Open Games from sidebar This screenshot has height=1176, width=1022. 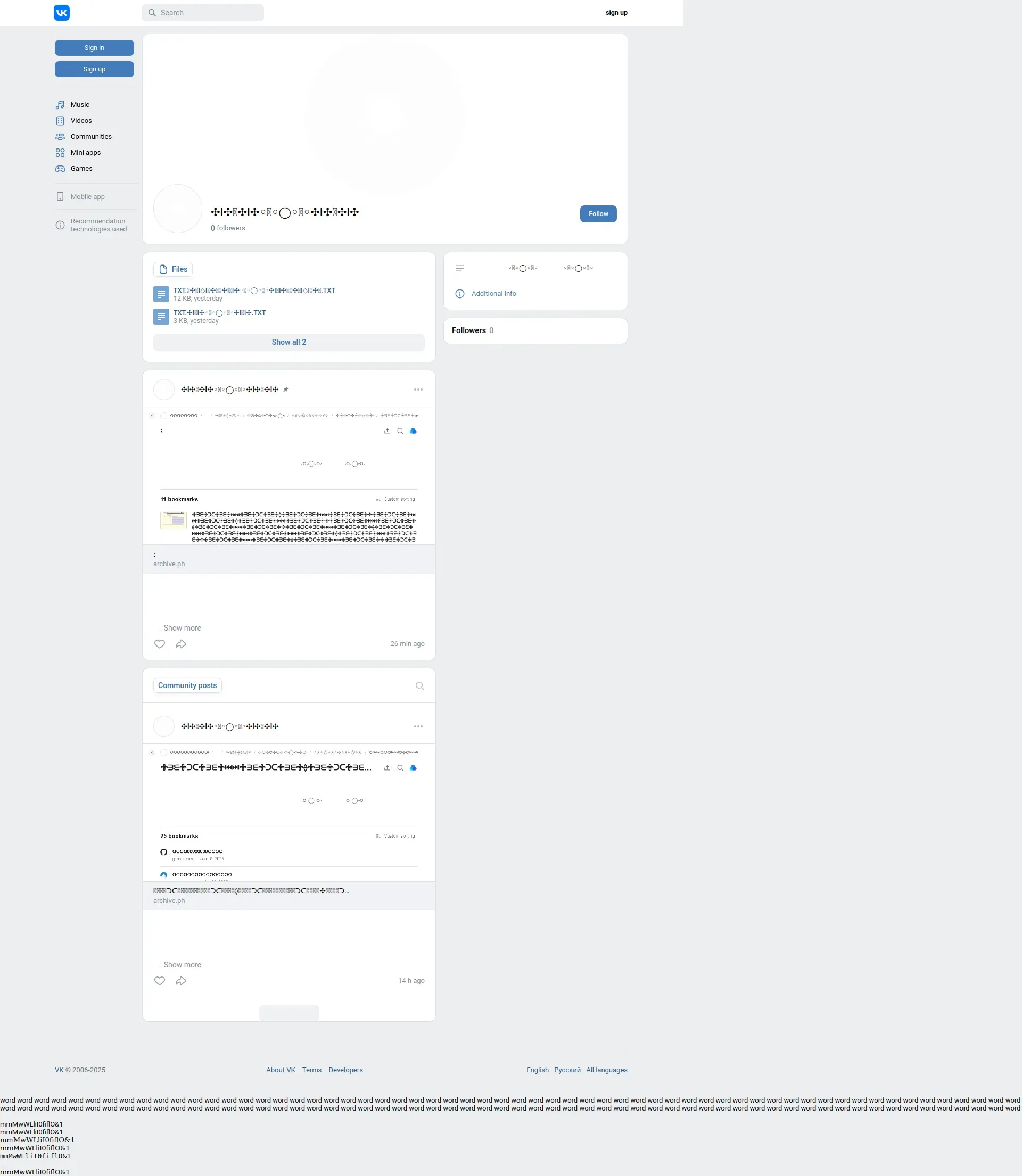81,169
